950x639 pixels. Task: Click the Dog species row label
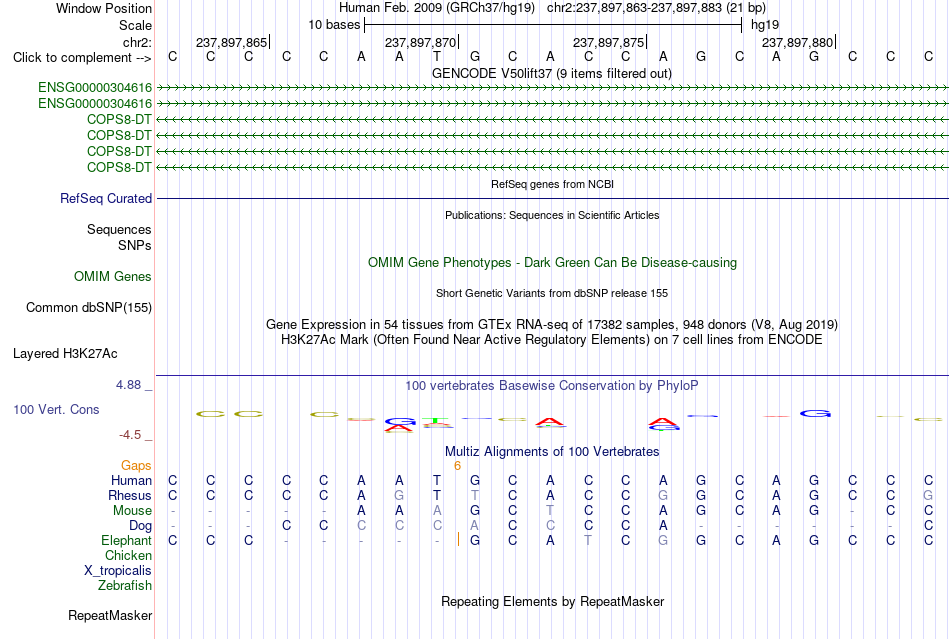(141, 526)
